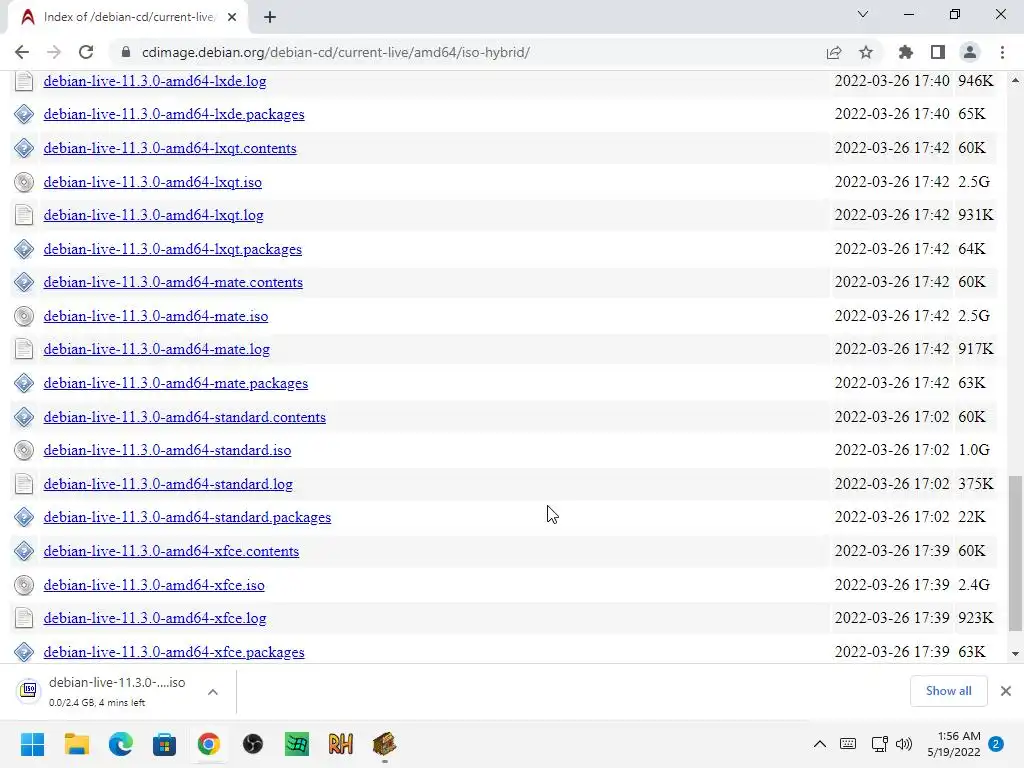Open debian-live-11.3.0-amd64-xfce.log link

click(x=155, y=618)
